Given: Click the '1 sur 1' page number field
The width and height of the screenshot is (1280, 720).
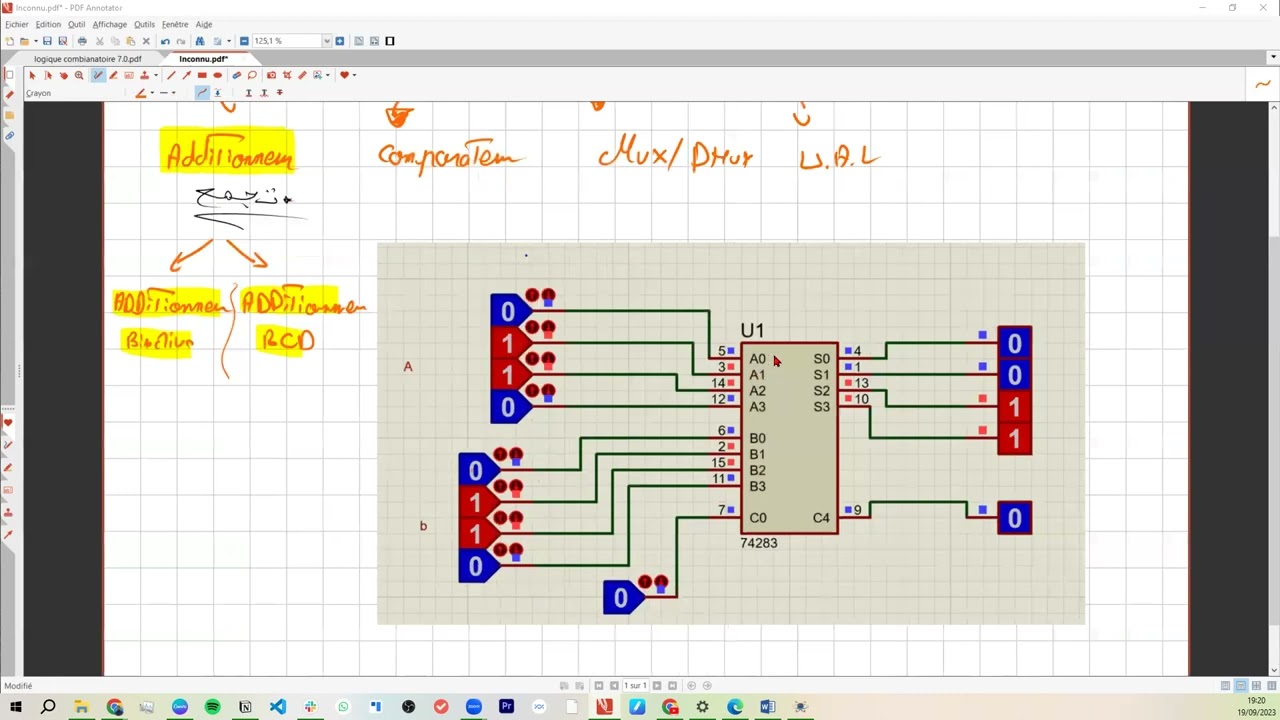Looking at the screenshot, I should point(635,686).
